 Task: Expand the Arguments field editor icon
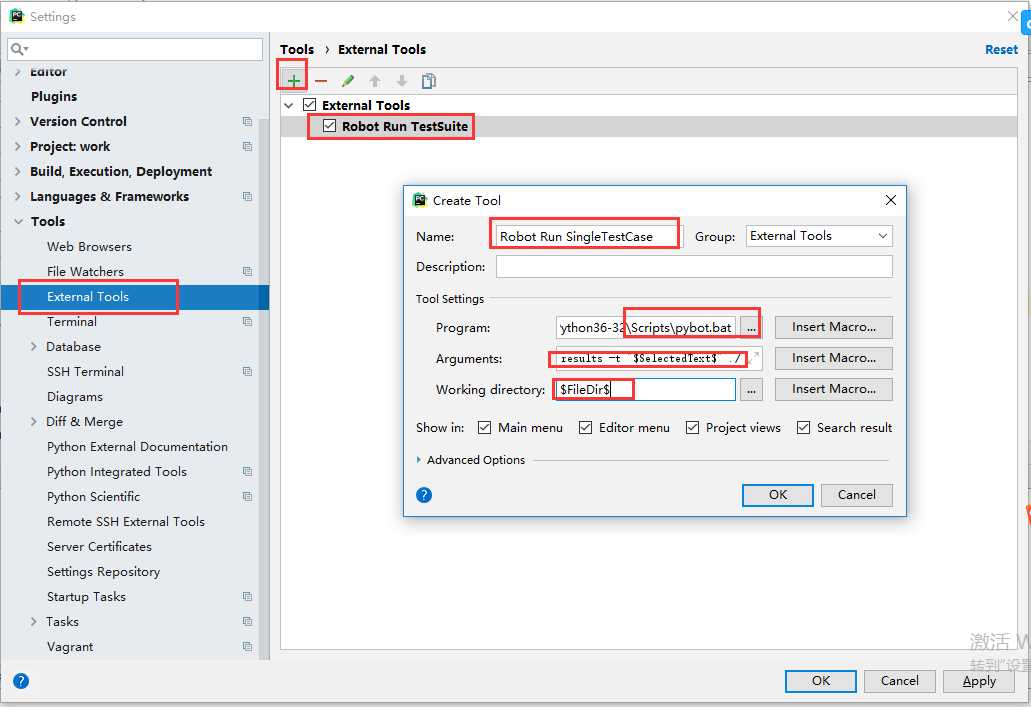[754, 358]
